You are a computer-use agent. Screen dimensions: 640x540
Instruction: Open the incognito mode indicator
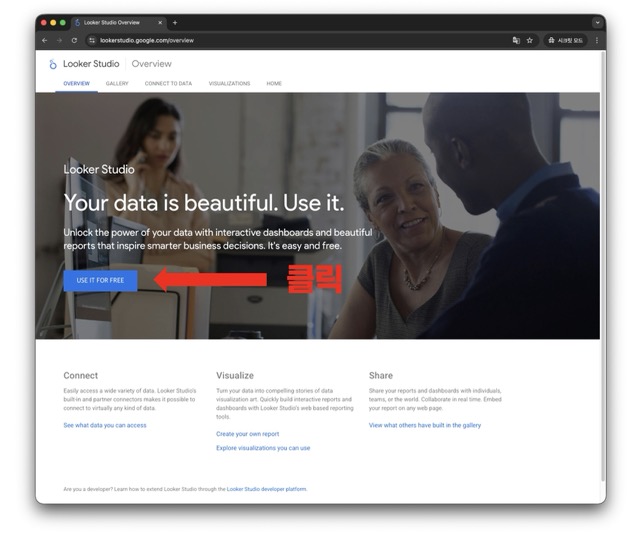pyautogui.click(x=565, y=40)
